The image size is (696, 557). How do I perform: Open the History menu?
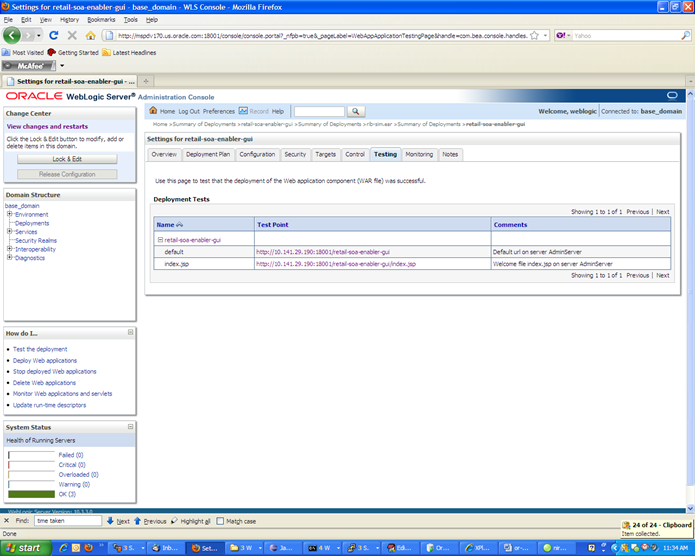click(x=69, y=20)
